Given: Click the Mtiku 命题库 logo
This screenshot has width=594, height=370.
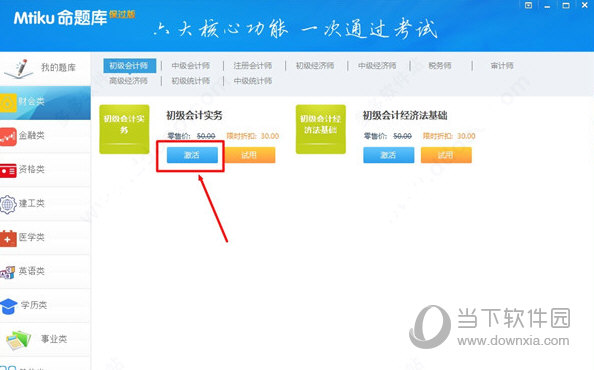Looking at the screenshot, I should click(x=74, y=17).
